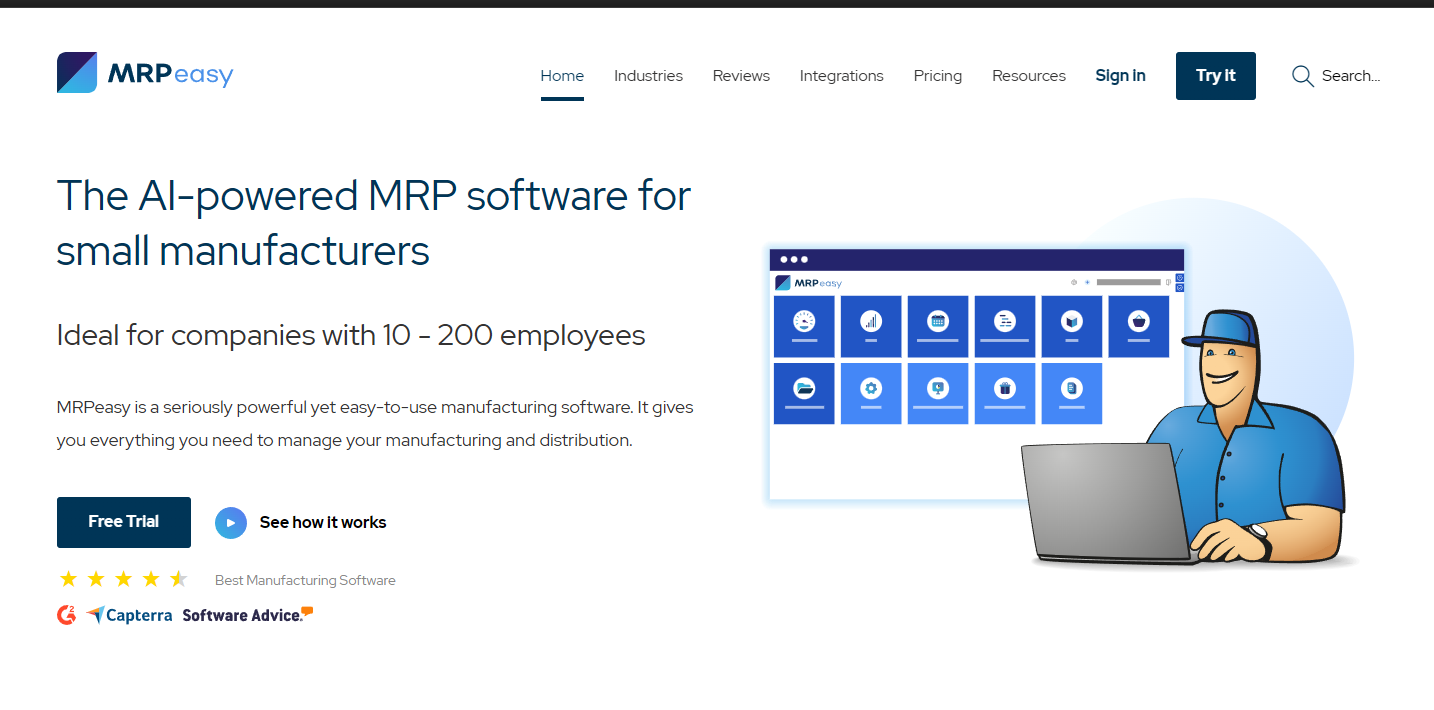Open the Resources menu
1434x710 pixels.
click(x=1029, y=76)
